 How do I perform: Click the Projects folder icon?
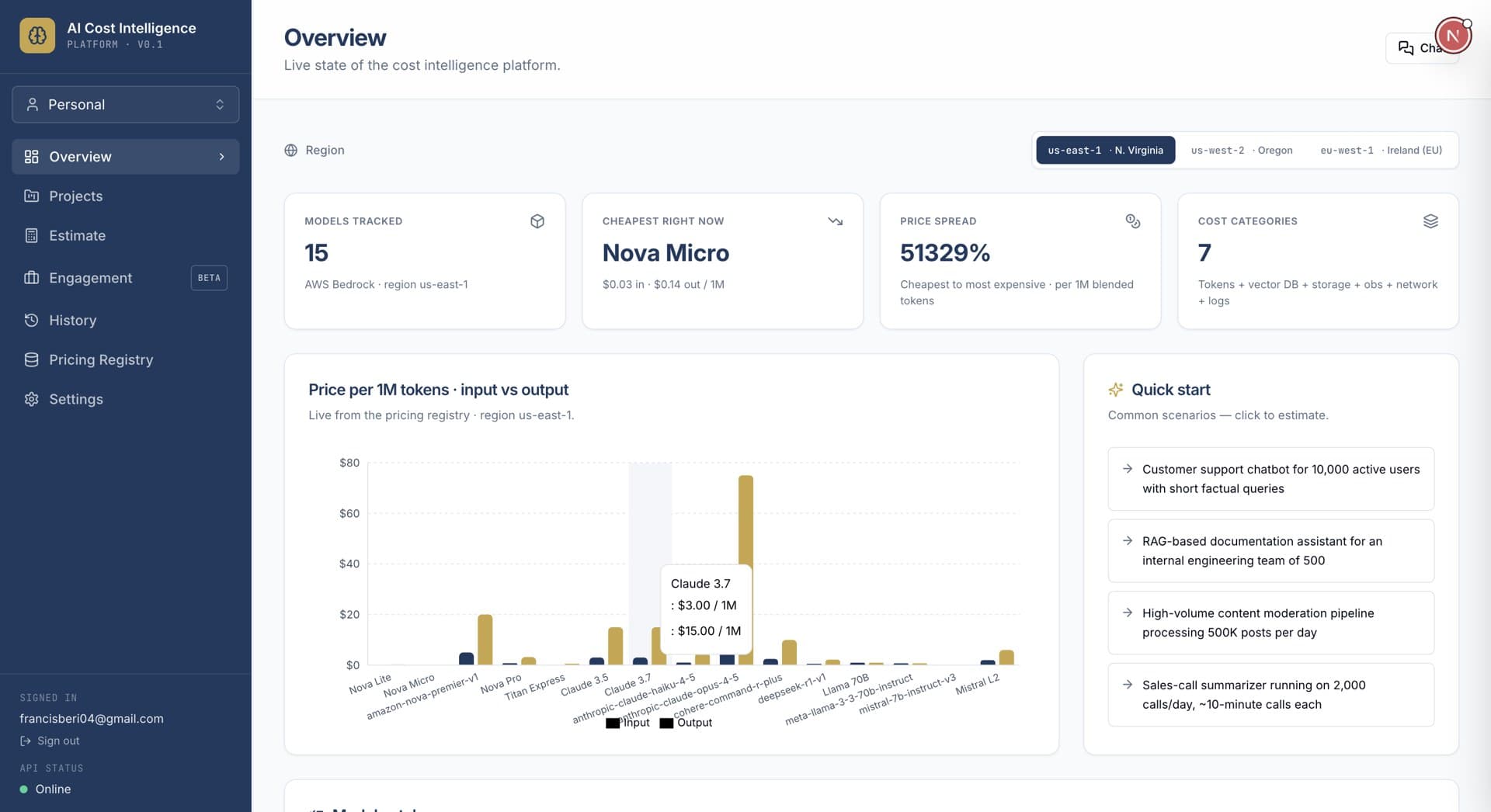(31, 196)
